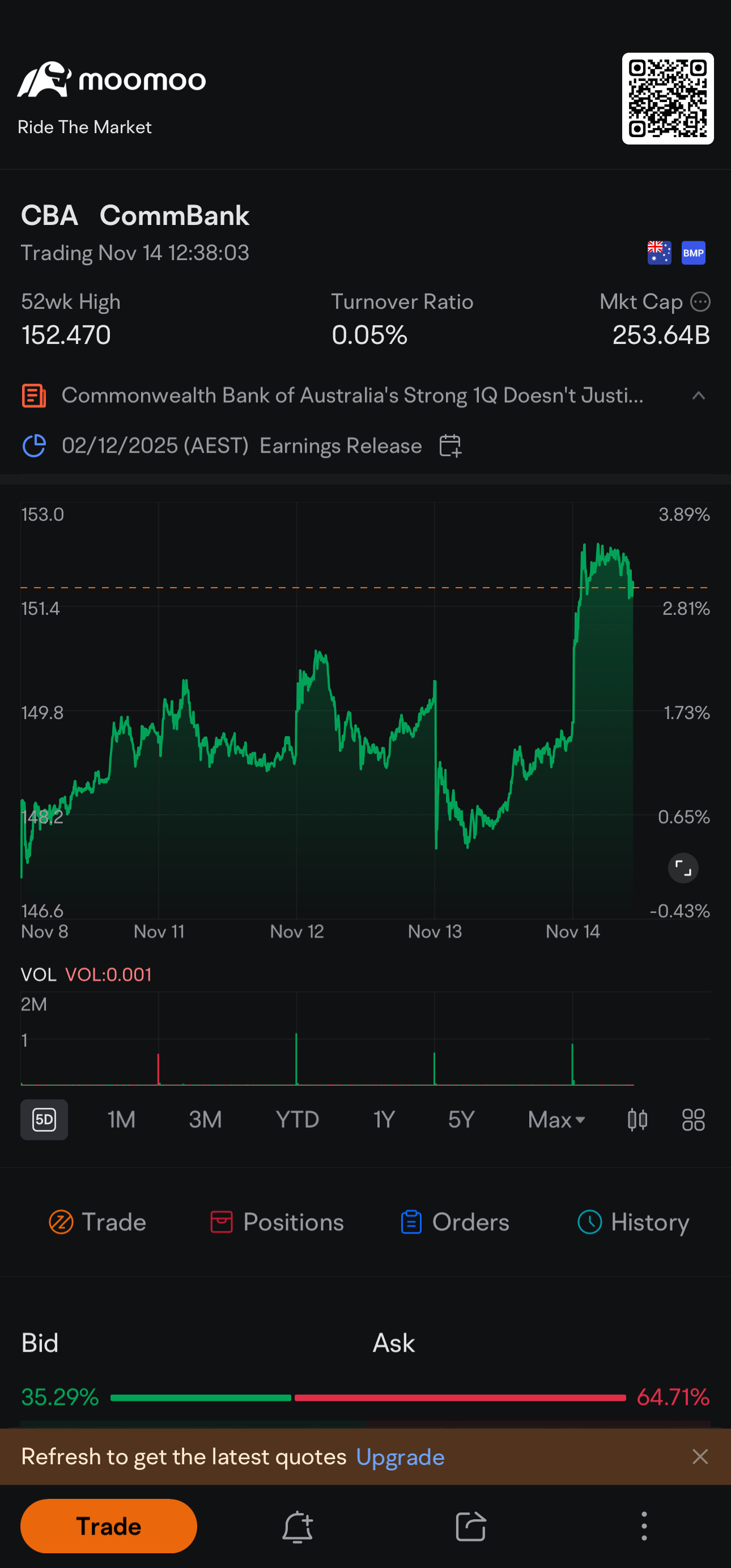Open the History shortcut
731x1568 pixels.
pos(633,1222)
